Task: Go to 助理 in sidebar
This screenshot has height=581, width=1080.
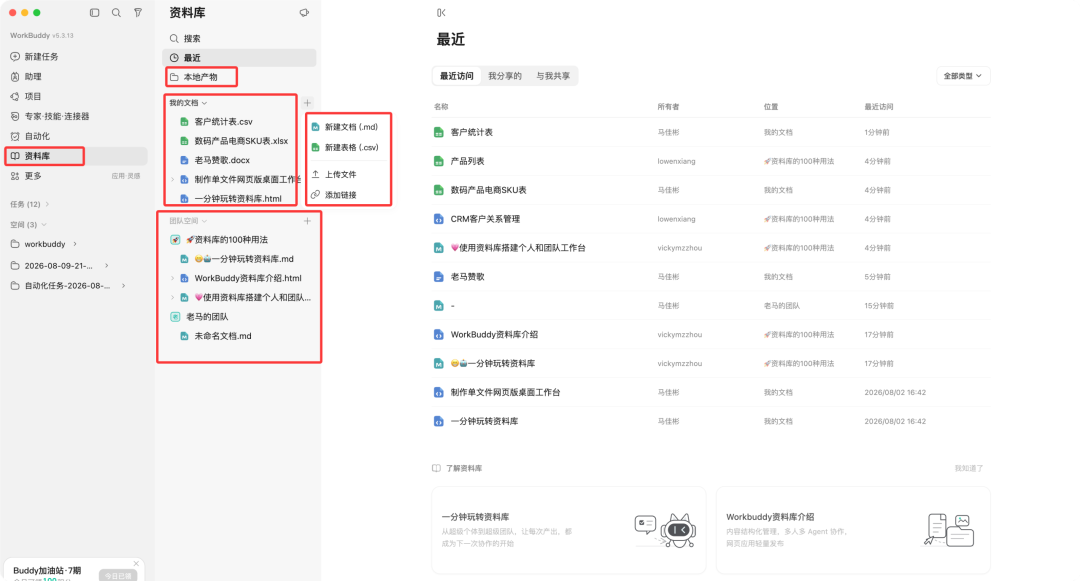Action: [x=32, y=76]
